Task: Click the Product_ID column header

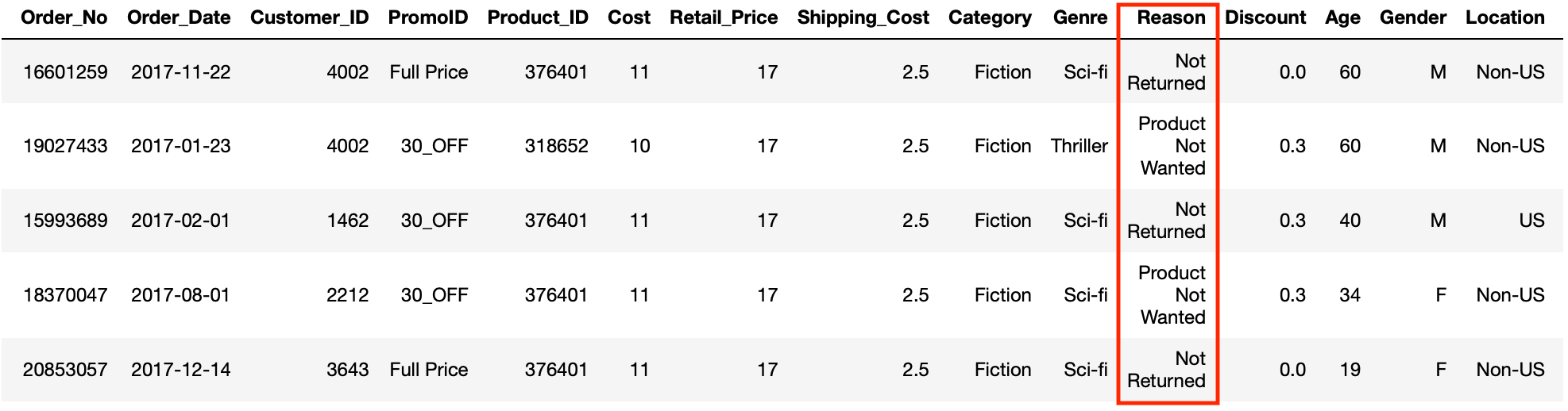Action: pos(538,17)
